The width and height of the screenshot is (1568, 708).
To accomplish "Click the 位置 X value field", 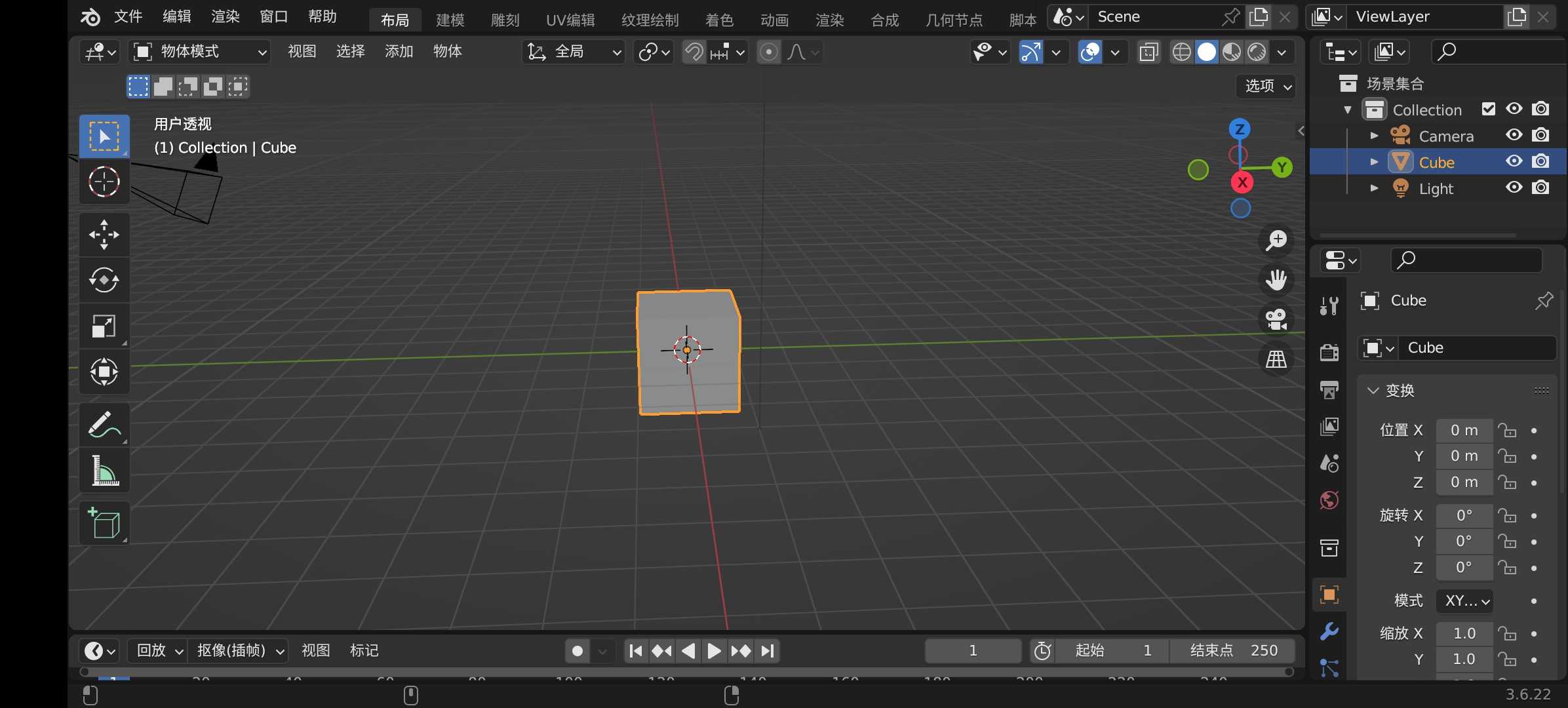I will point(1464,431).
